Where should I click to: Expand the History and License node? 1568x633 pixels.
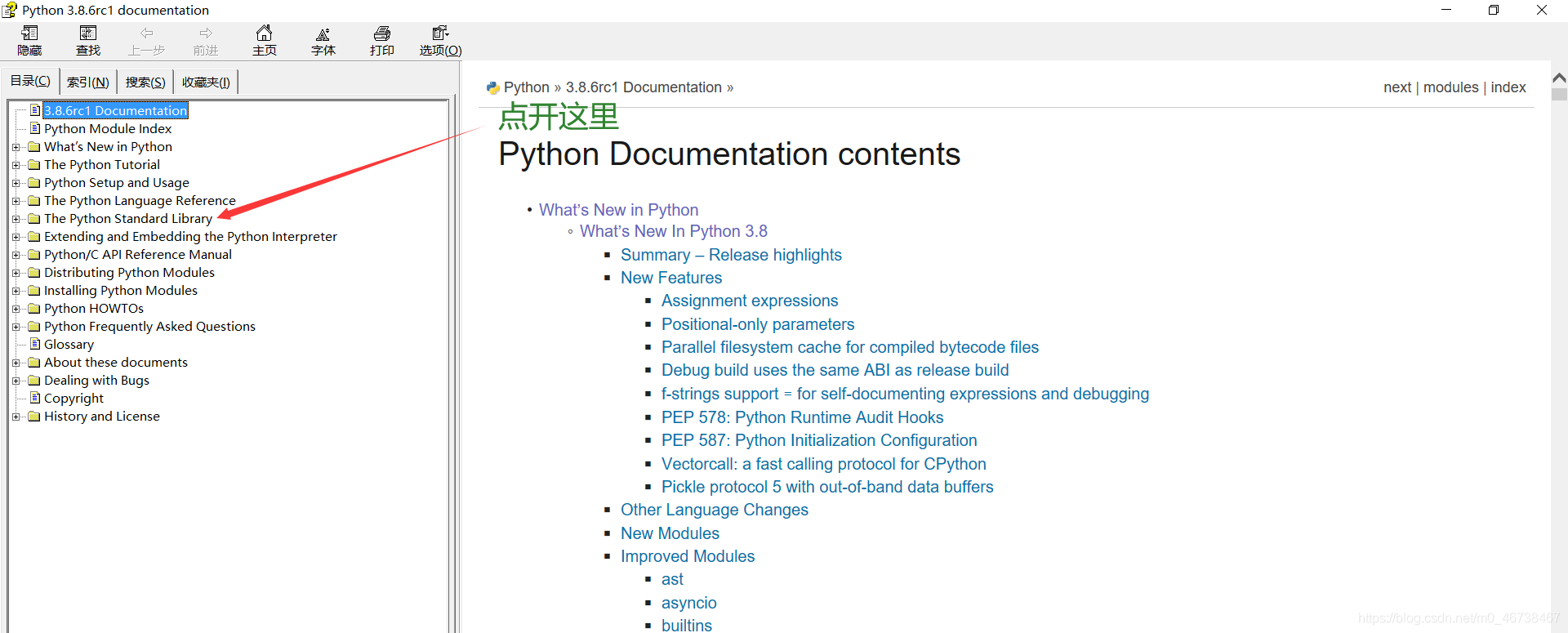pos(16,417)
